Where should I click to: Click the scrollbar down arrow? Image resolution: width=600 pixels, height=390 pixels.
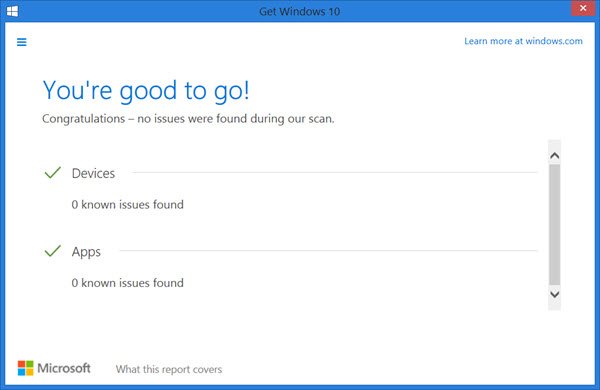click(x=554, y=294)
